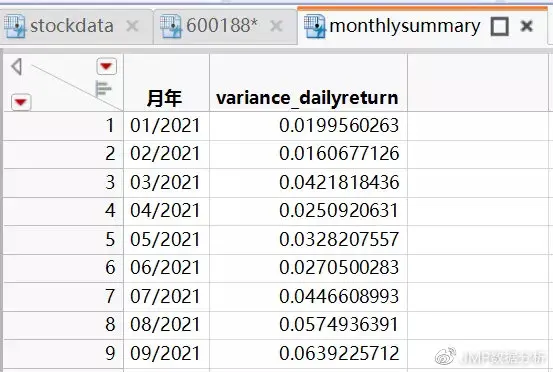This screenshot has height=372, width=553.
Task: Click the cell 05/2021
Action: tap(165, 239)
